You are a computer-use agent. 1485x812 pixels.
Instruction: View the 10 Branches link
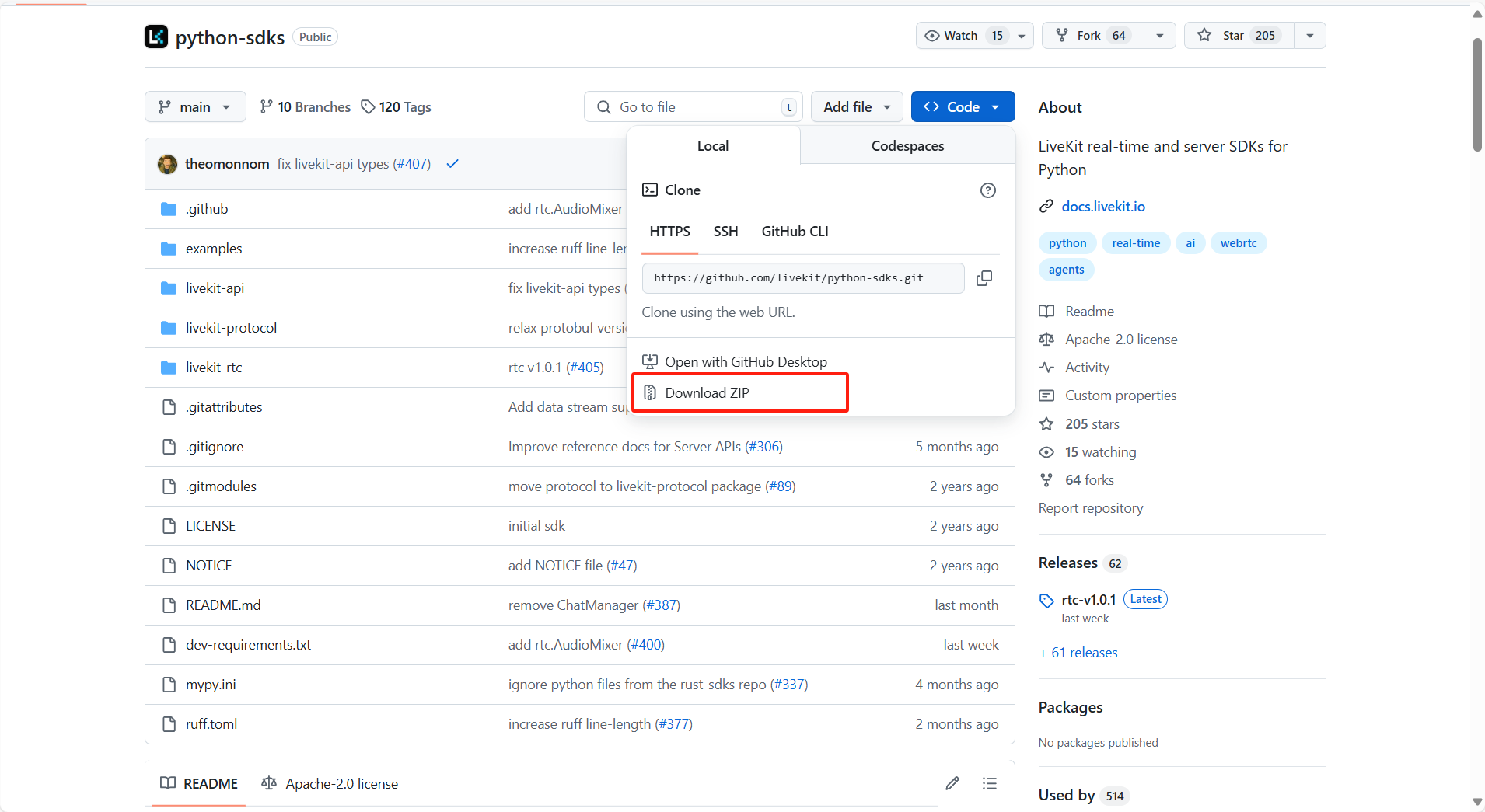coord(306,107)
